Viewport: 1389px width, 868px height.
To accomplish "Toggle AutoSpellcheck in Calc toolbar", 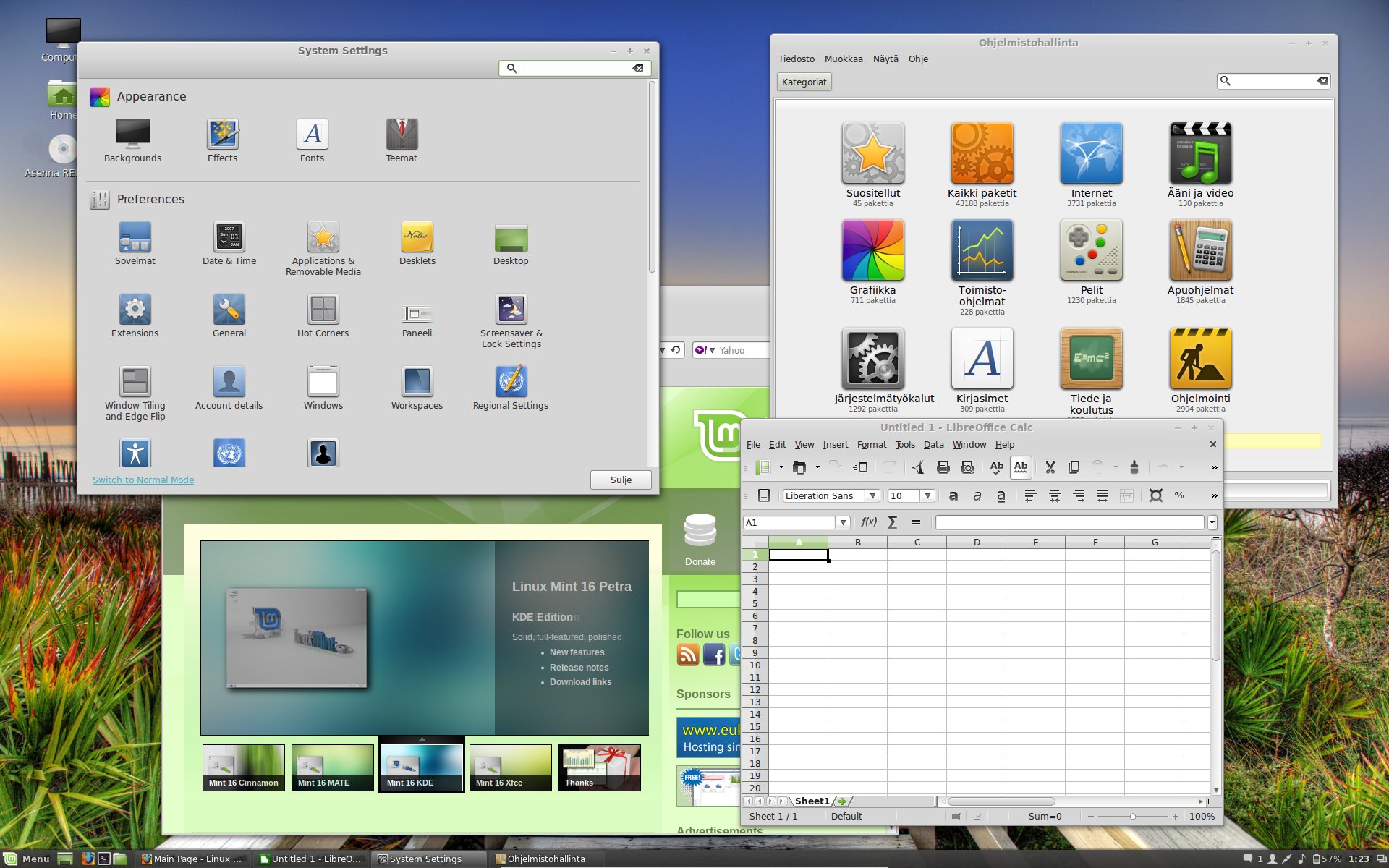I will pyautogui.click(x=1021, y=467).
